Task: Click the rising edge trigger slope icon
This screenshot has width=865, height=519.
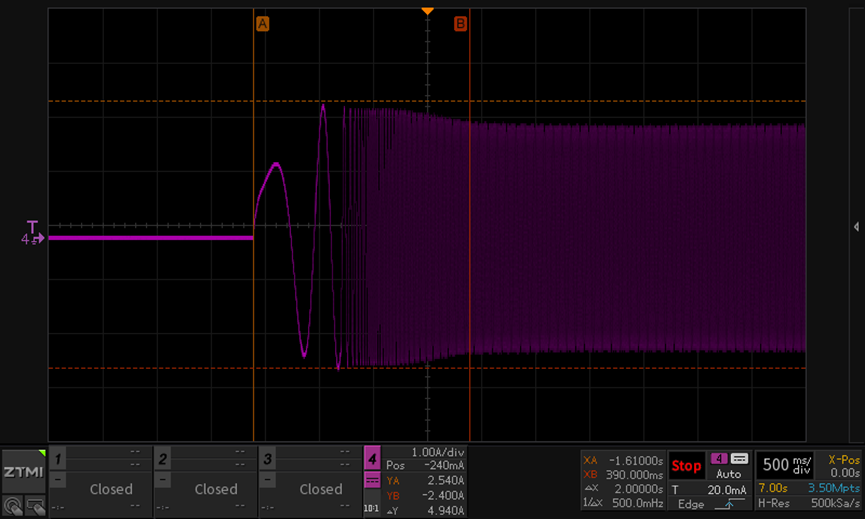Action: (729, 504)
